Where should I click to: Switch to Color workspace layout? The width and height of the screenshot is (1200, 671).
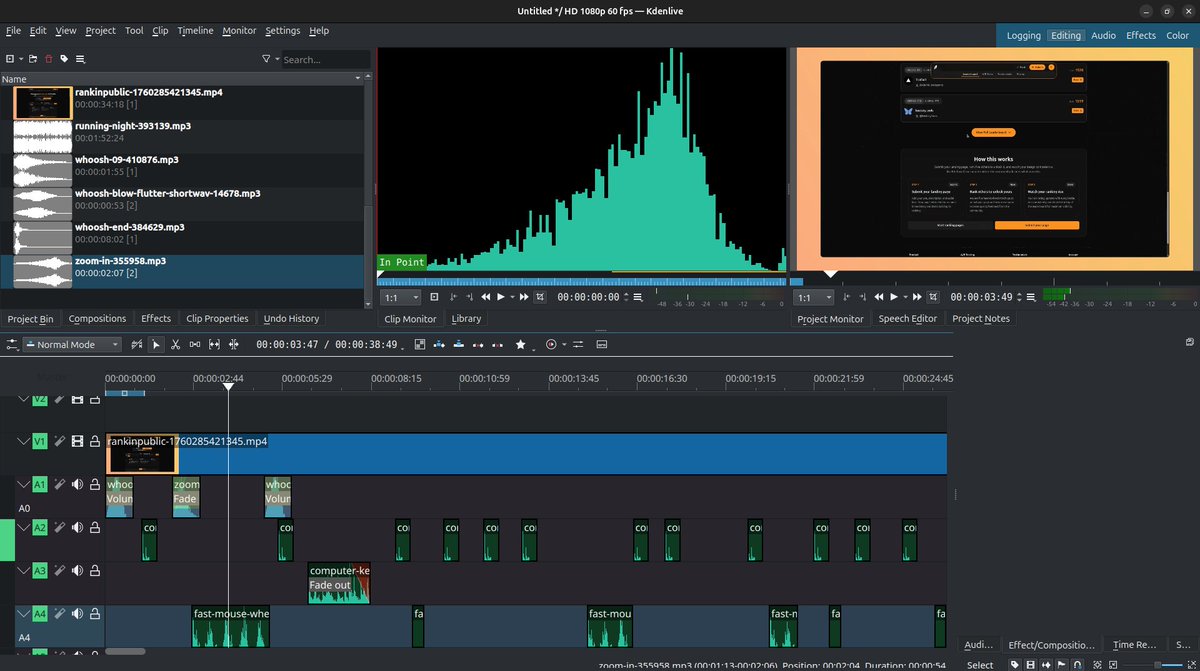[x=1177, y=35]
